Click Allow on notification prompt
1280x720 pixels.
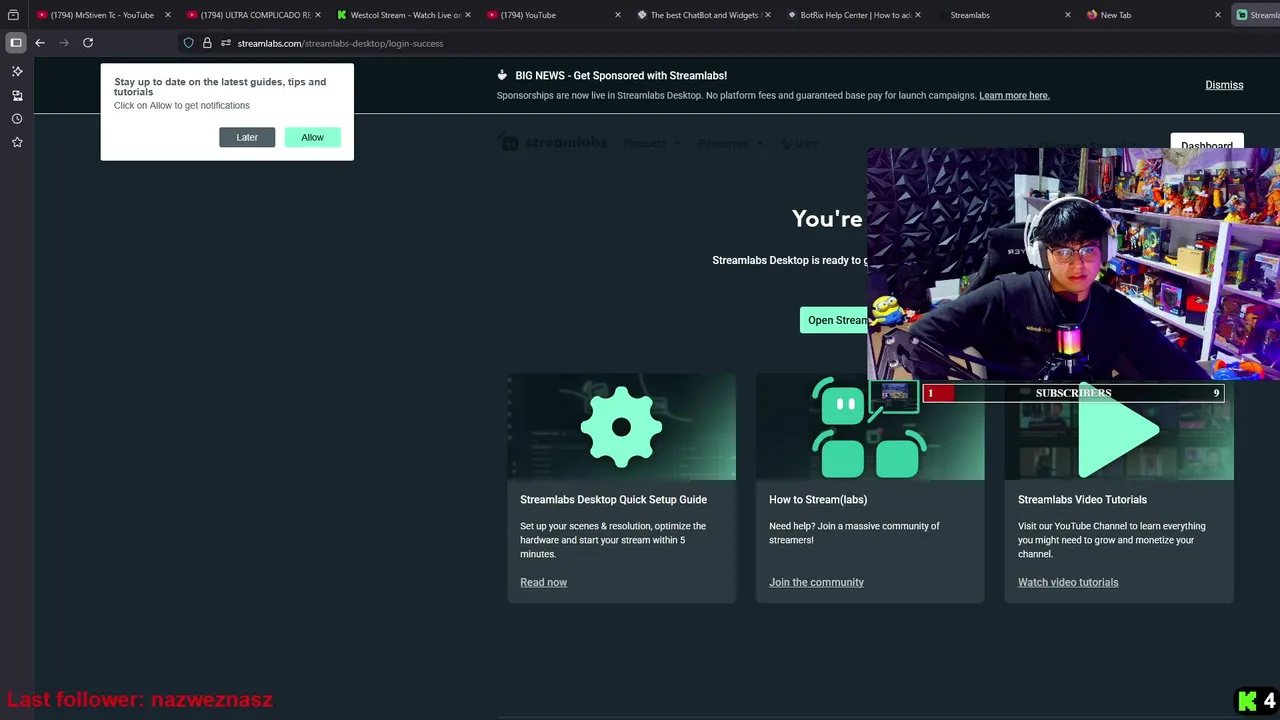point(312,137)
